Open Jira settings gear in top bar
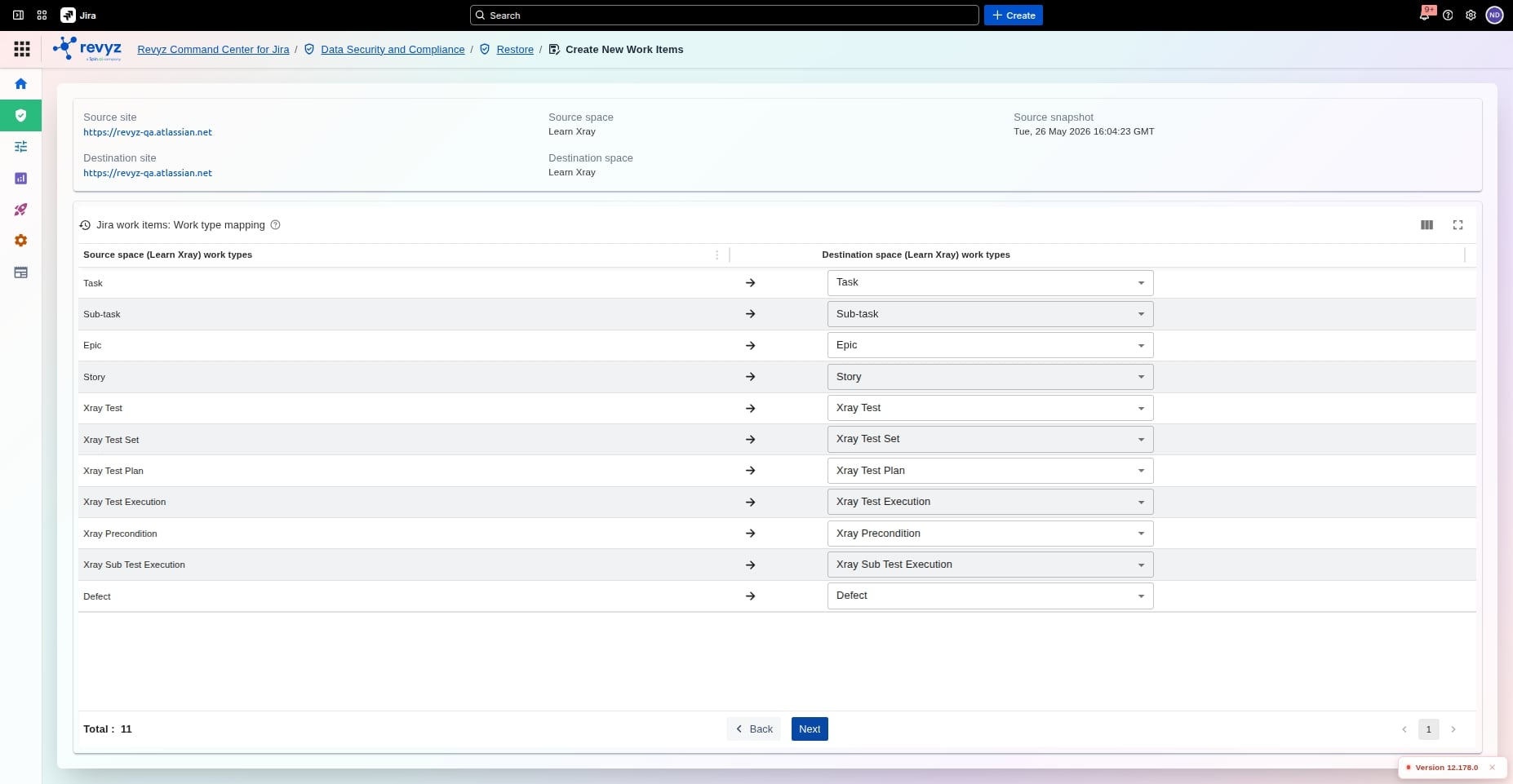This screenshot has width=1513, height=784. (x=1471, y=16)
